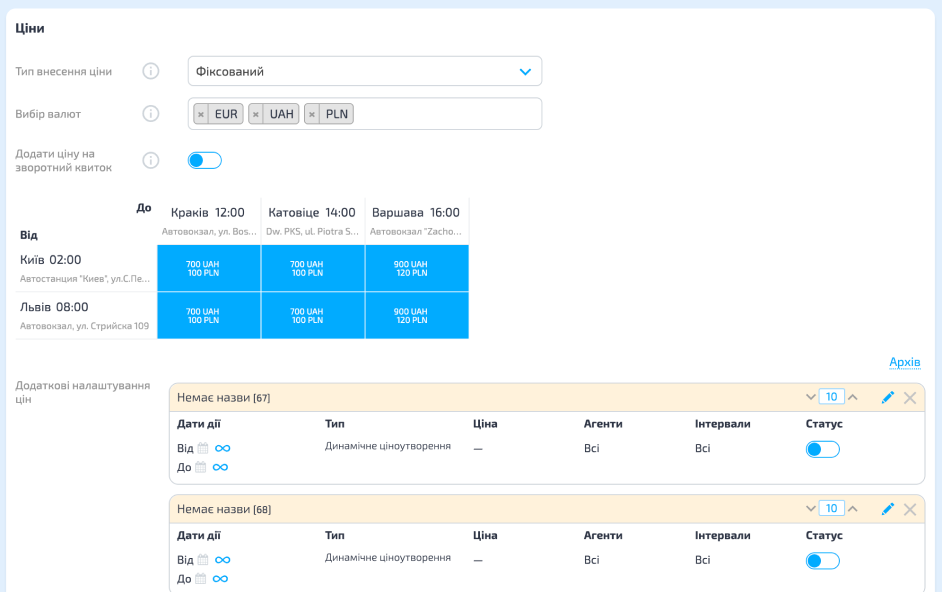Decrease priority of rule [68] with down chevron
The image size is (942, 592).
coord(810,508)
